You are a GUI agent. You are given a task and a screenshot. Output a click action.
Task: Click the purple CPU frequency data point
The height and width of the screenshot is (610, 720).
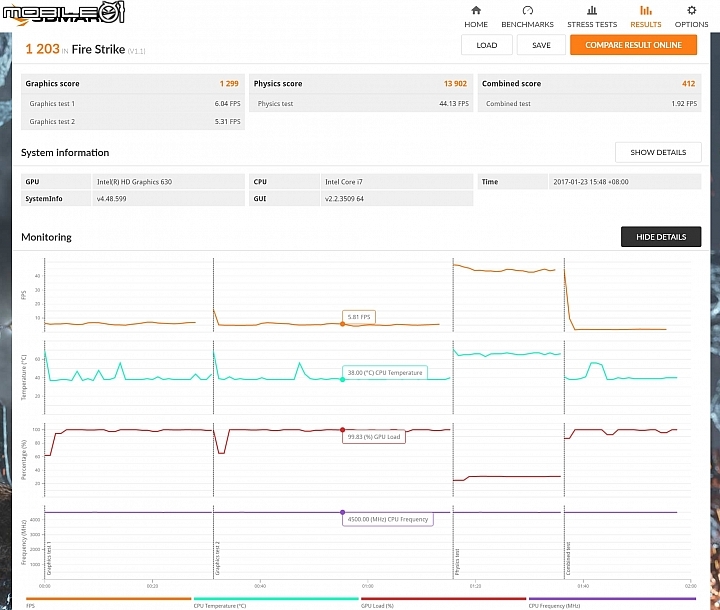pyautogui.click(x=343, y=512)
